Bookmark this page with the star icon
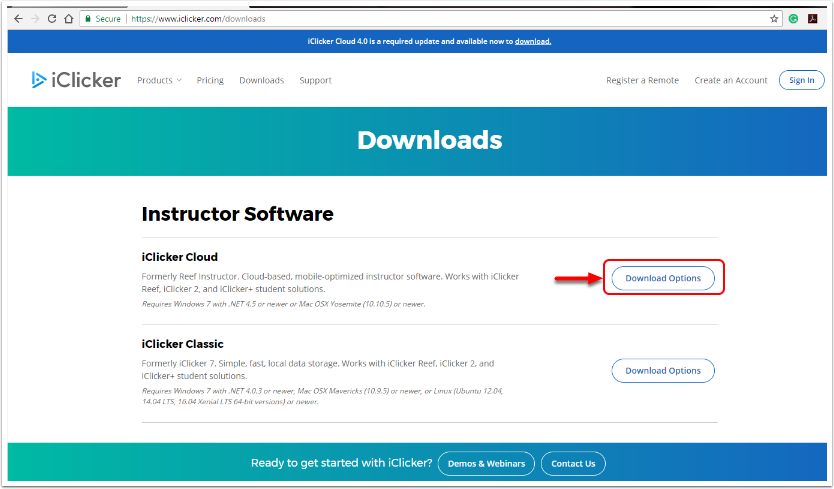 pos(774,19)
